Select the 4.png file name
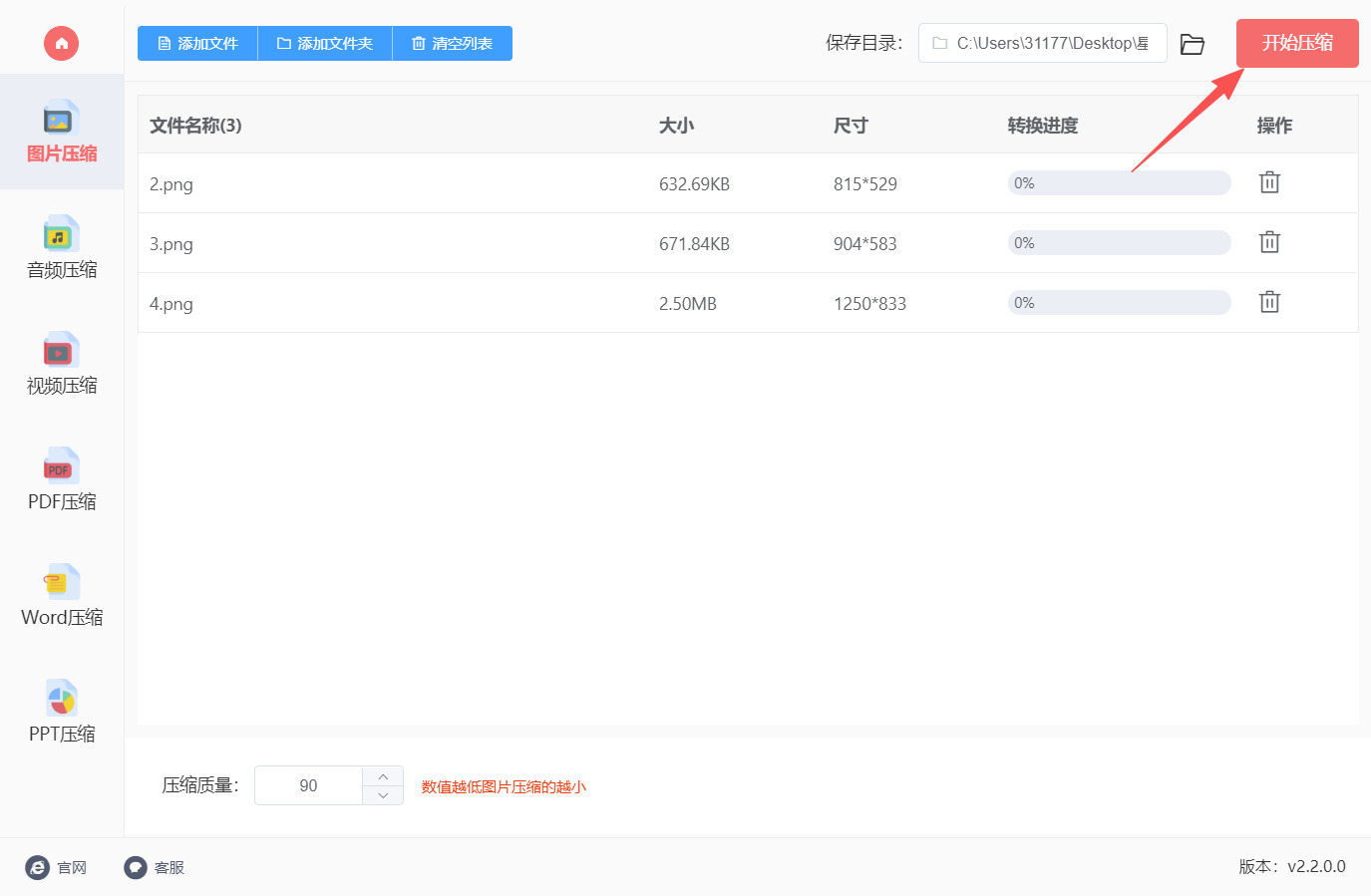The image size is (1371, 896). pyautogui.click(x=171, y=304)
